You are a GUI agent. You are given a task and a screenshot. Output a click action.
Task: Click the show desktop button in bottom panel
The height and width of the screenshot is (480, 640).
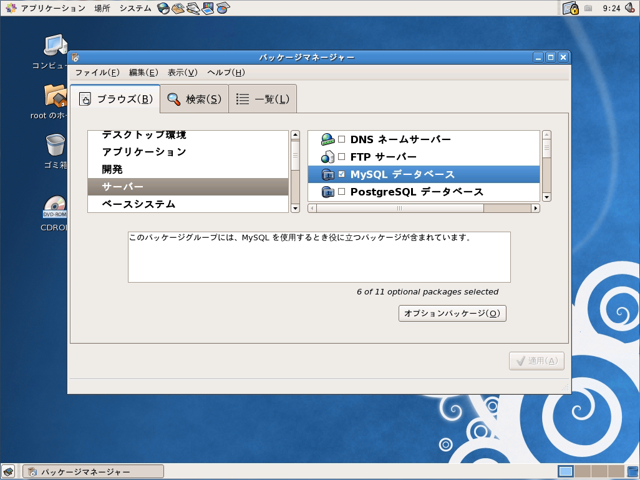pos(8,471)
